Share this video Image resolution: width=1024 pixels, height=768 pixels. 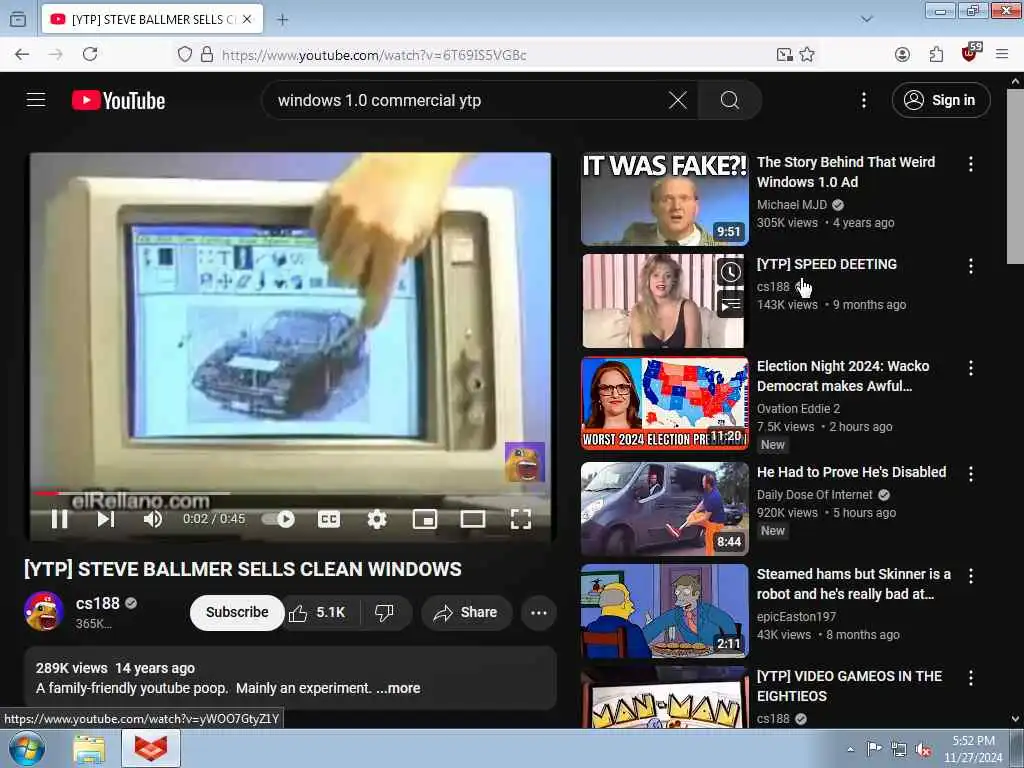466,613
